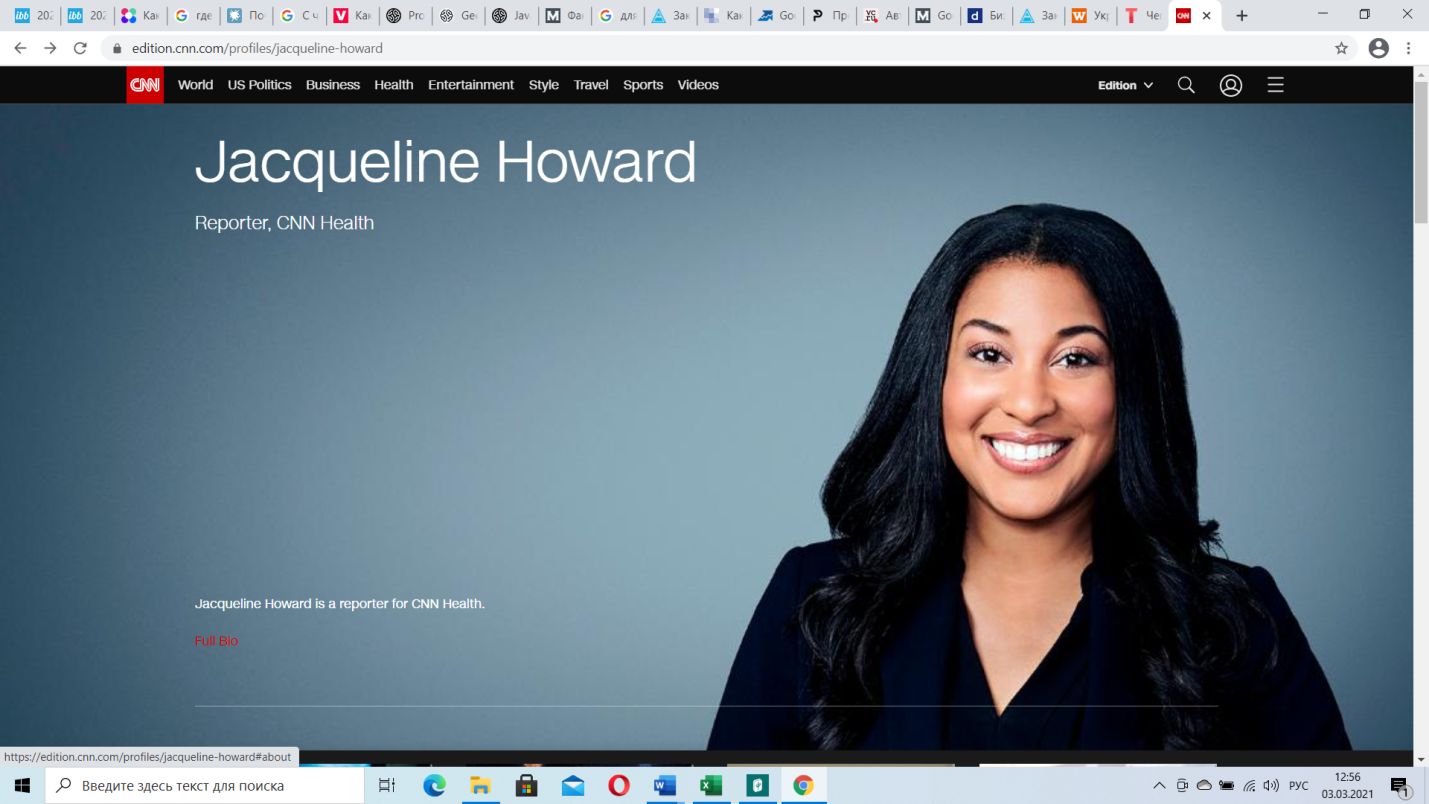Open File Explorer from the taskbar

click(x=480, y=786)
